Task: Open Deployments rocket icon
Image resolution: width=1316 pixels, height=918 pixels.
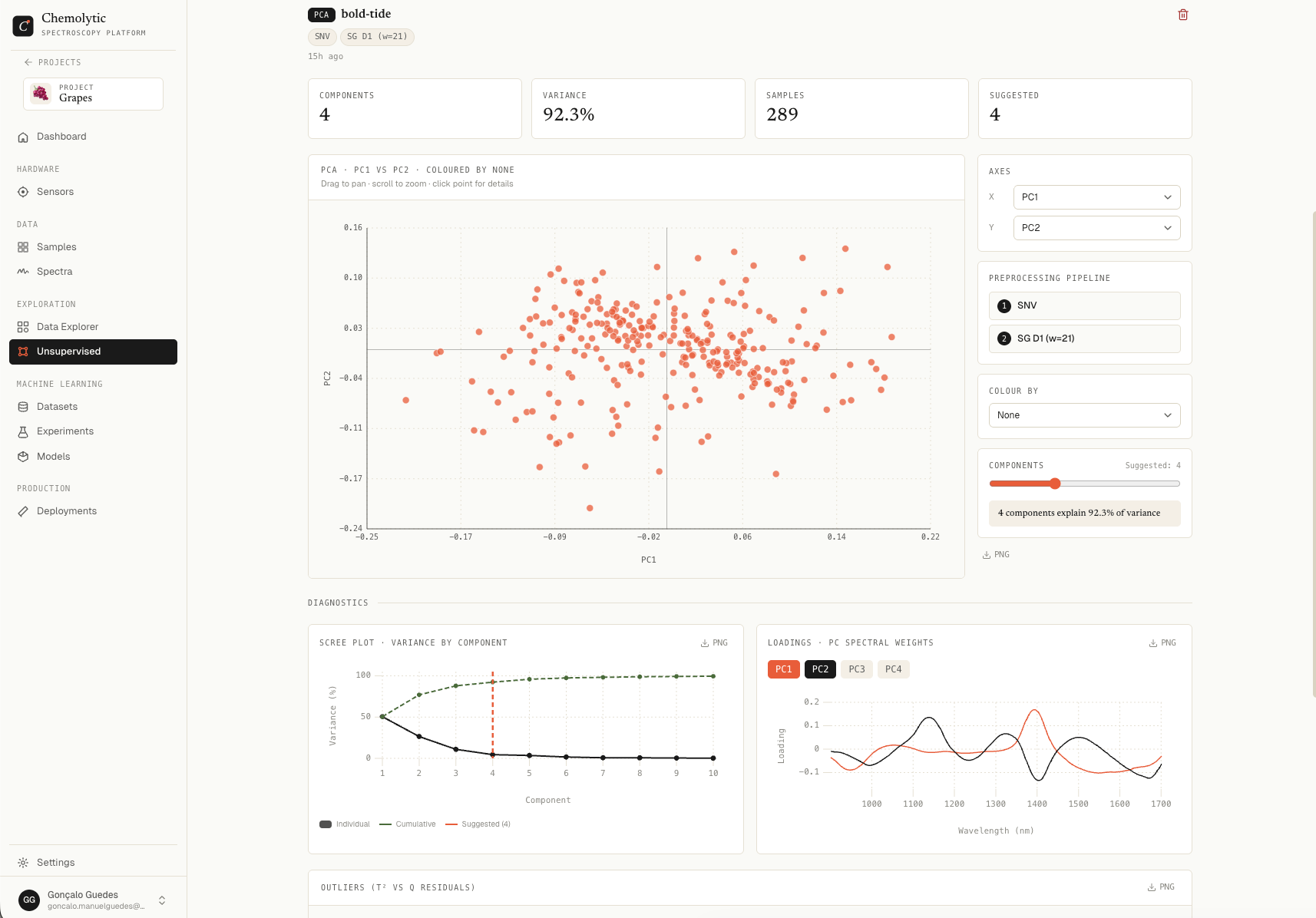Action: (x=23, y=511)
